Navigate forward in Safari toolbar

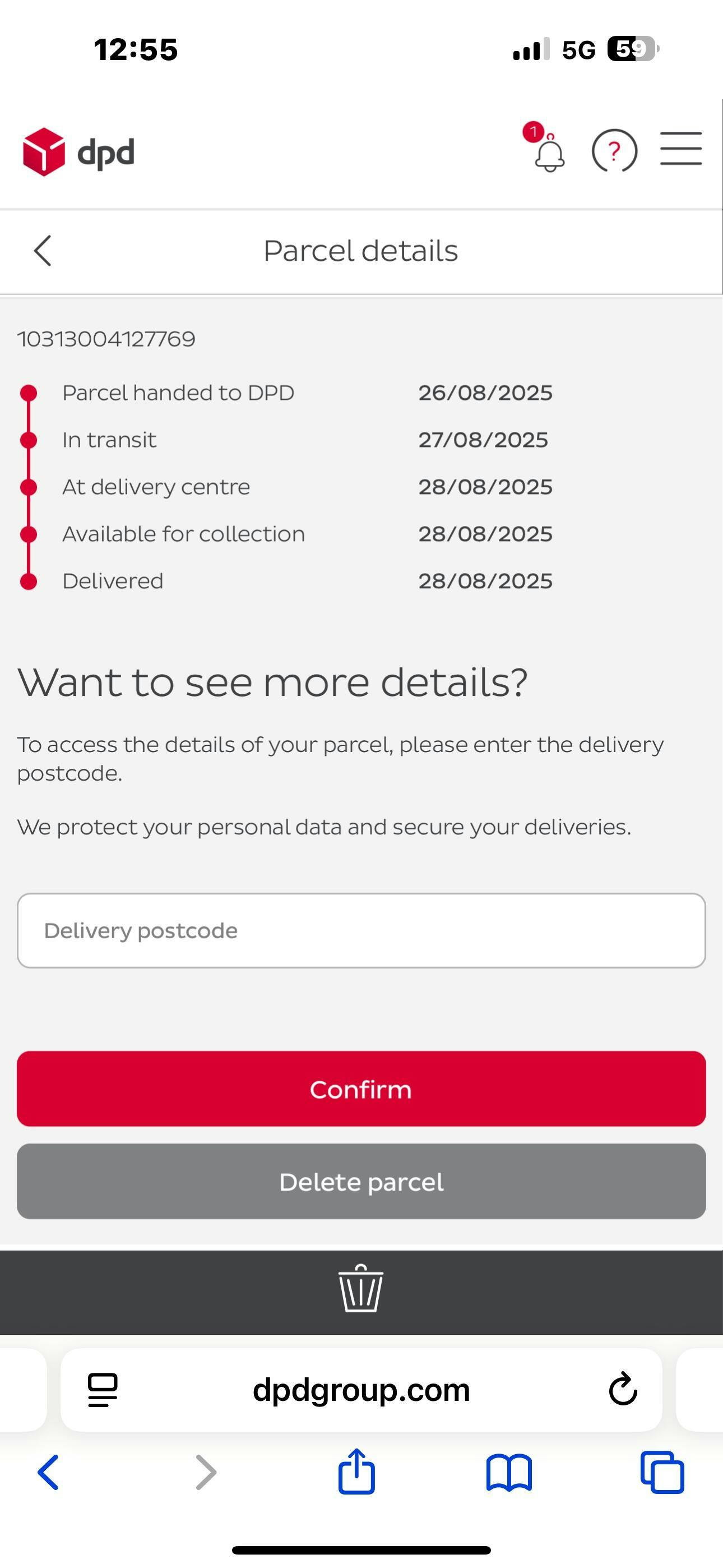(206, 1473)
